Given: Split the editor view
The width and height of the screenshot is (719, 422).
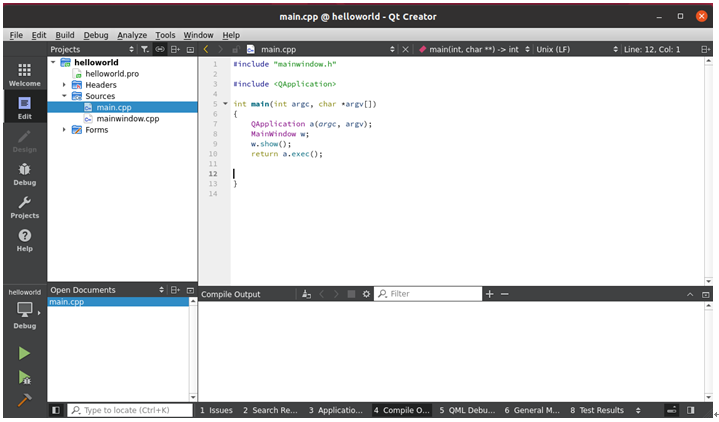Looking at the screenshot, I should (x=705, y=49).
